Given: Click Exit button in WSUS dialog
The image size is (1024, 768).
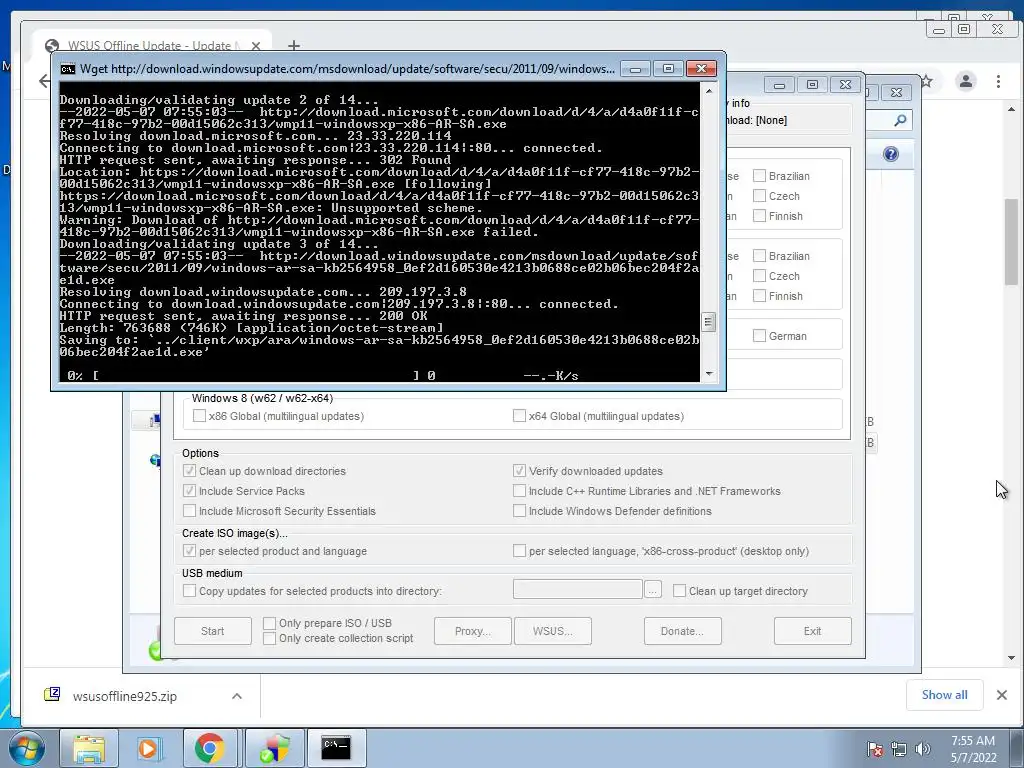Looking at the screenshot, I should point(812,631).
